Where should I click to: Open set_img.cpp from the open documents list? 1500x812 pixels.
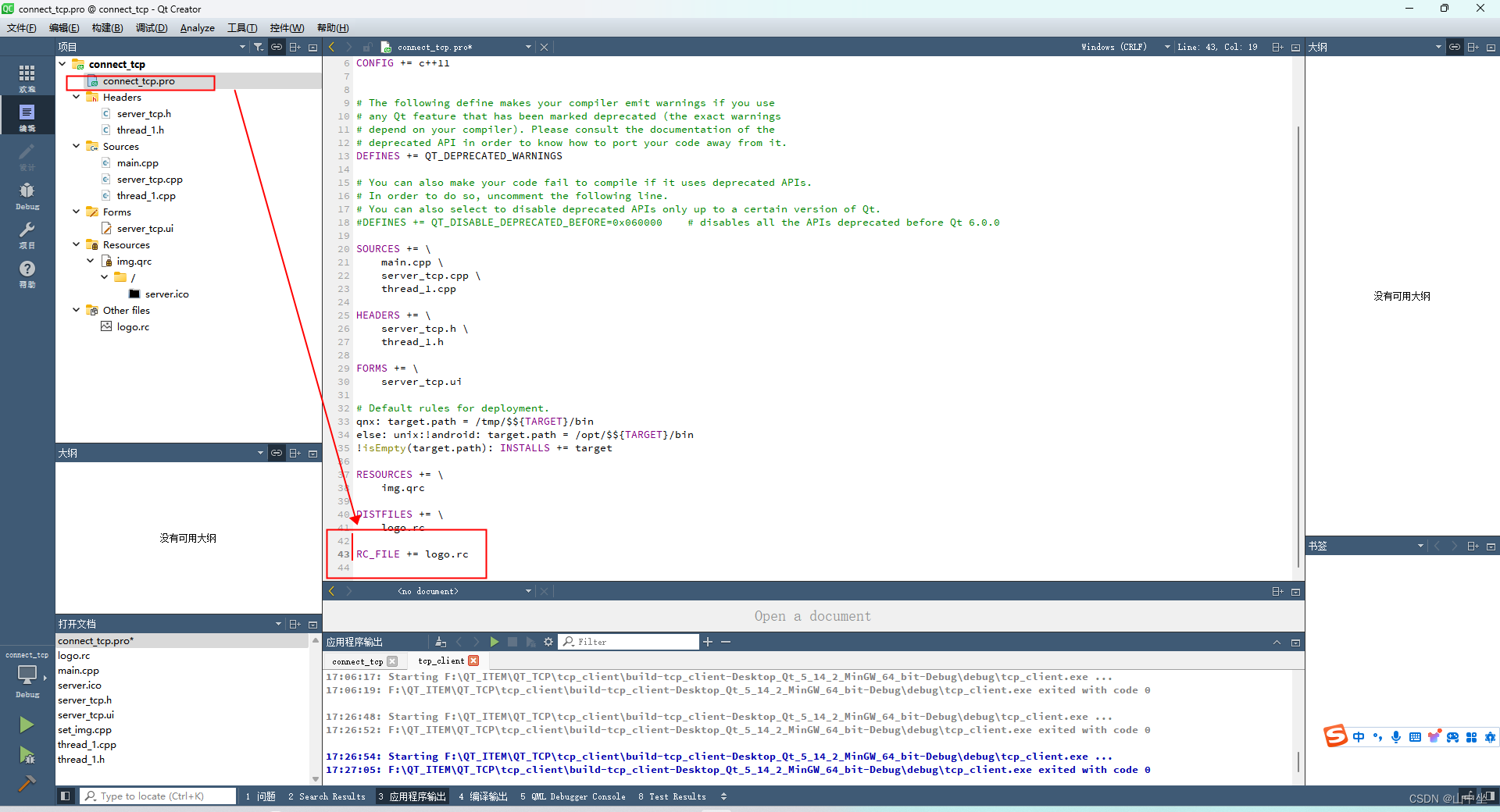click(x=84, y=729)
